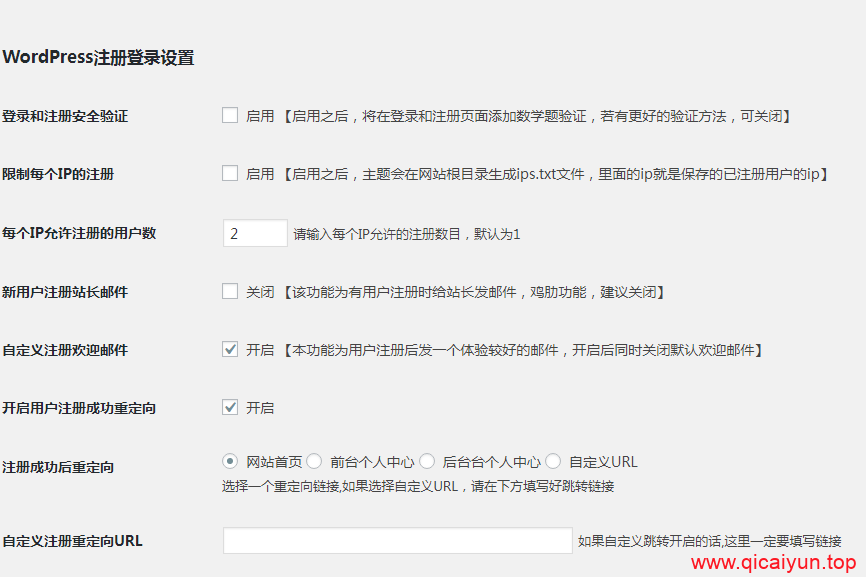Select the 网站首页 redirect option
This screenshot has height=577, width=866.
click(x=229, y=461)
